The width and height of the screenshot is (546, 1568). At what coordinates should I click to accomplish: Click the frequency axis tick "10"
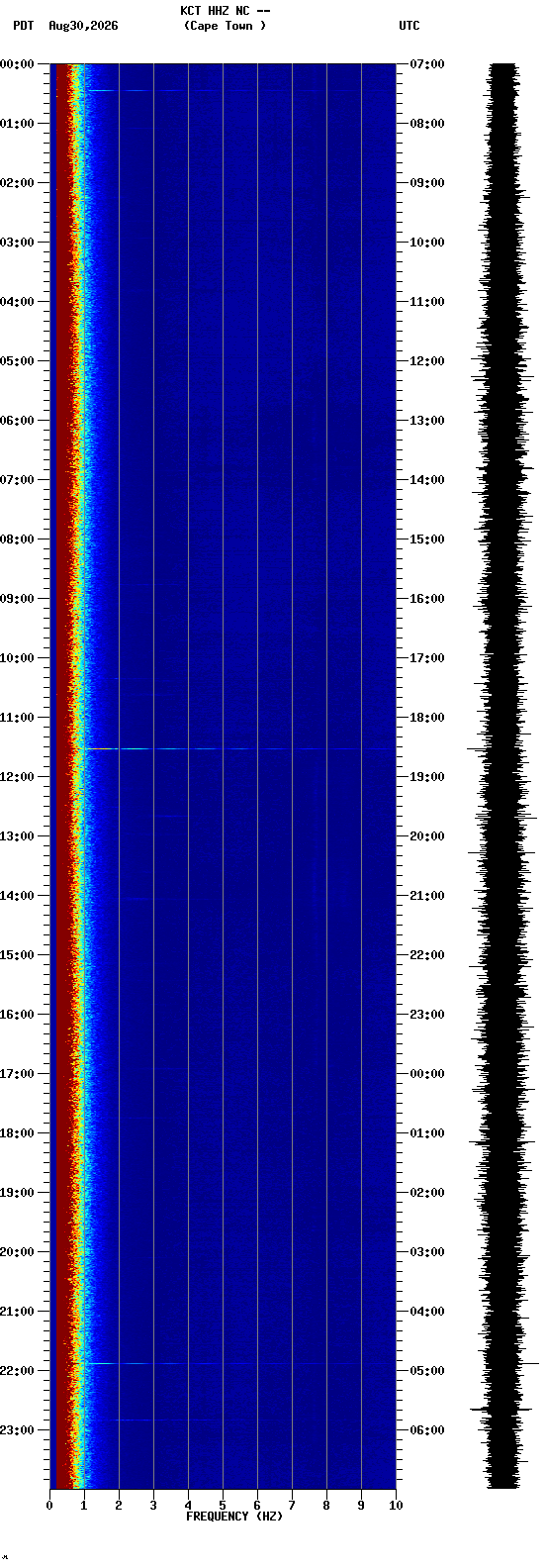point(396,1506)
